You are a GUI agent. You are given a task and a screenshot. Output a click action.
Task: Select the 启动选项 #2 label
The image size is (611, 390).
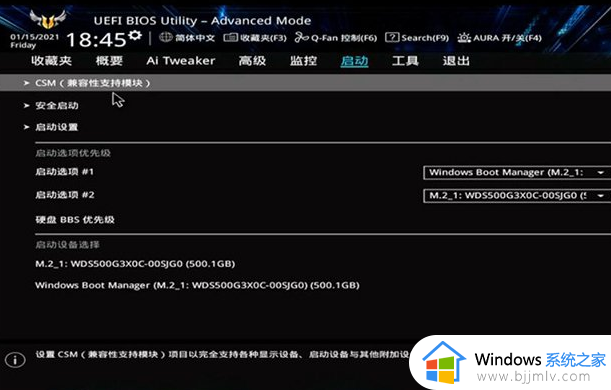point(65,195)
